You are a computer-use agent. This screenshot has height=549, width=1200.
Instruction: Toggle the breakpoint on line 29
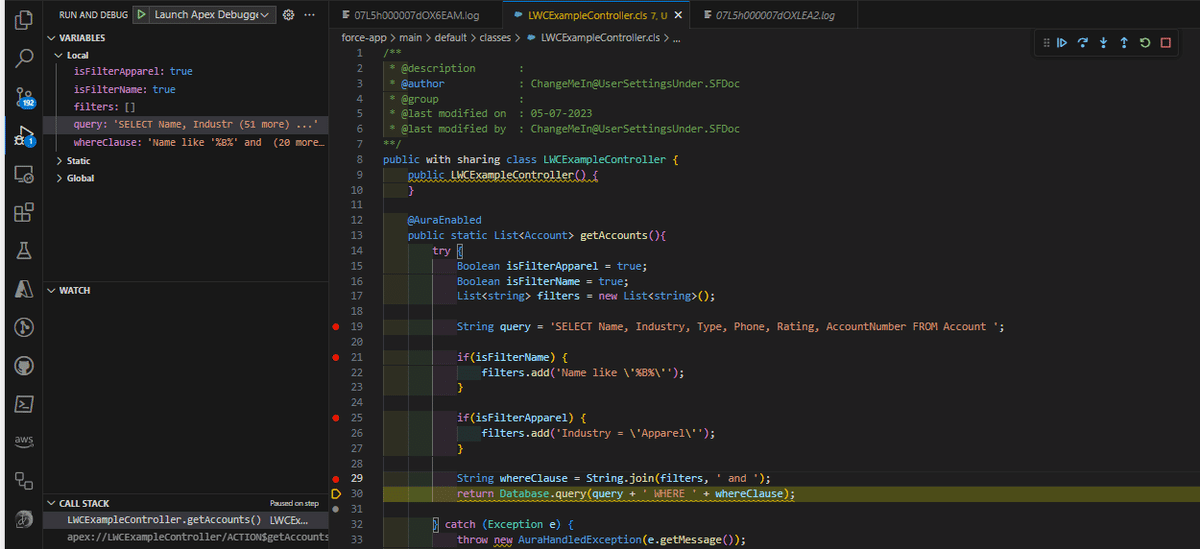point(336,479)
